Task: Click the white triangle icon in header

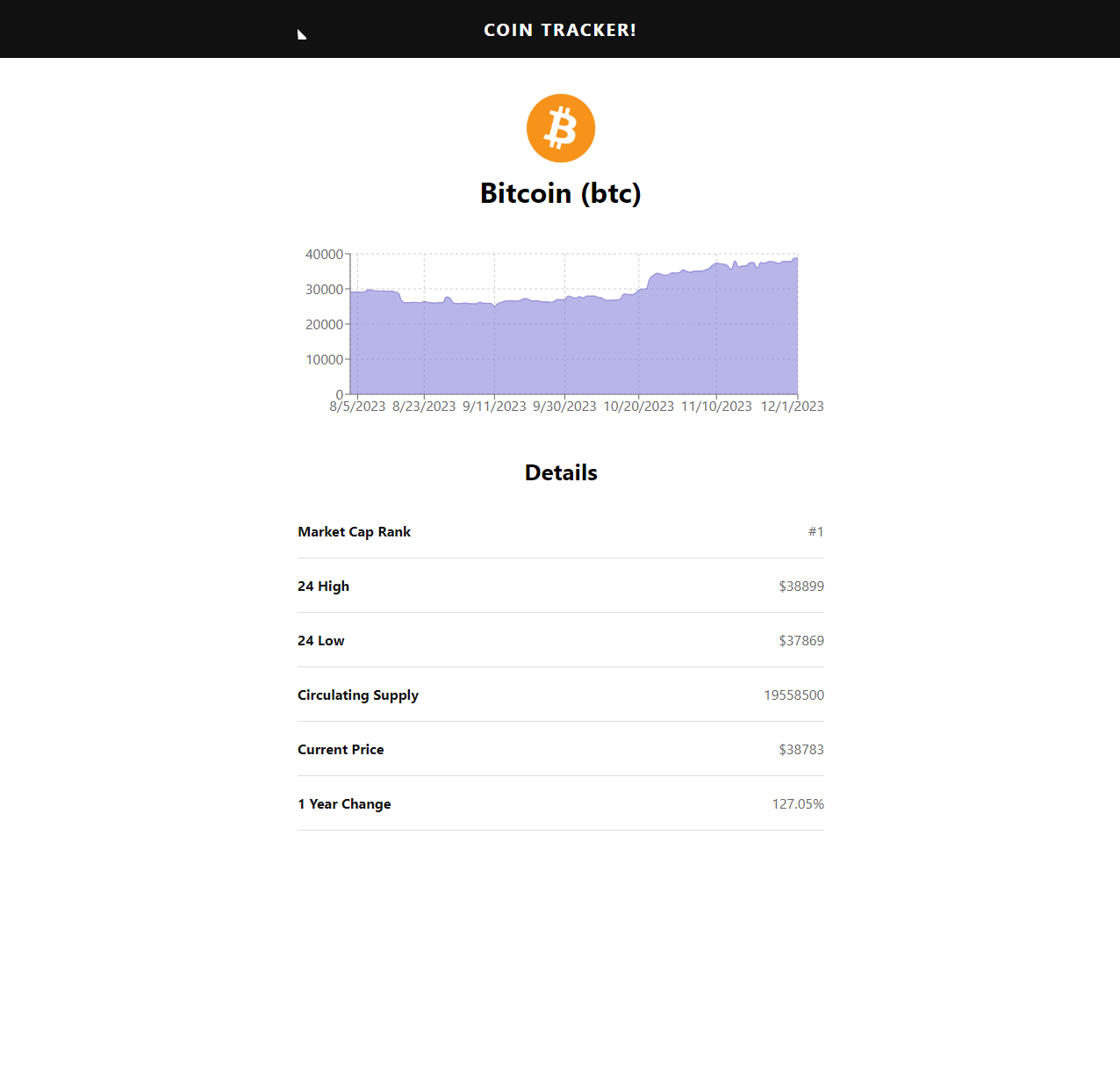Action: [301, 35]
